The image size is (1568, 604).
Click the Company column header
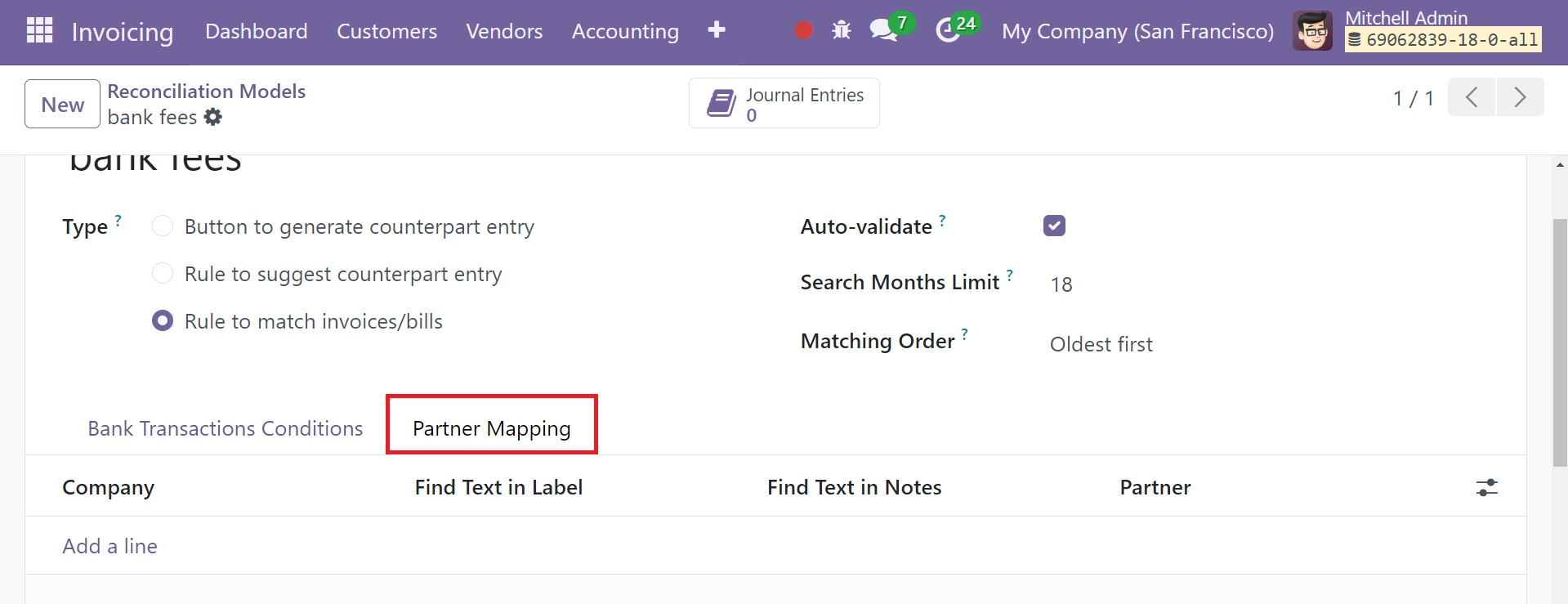(109, 487)
